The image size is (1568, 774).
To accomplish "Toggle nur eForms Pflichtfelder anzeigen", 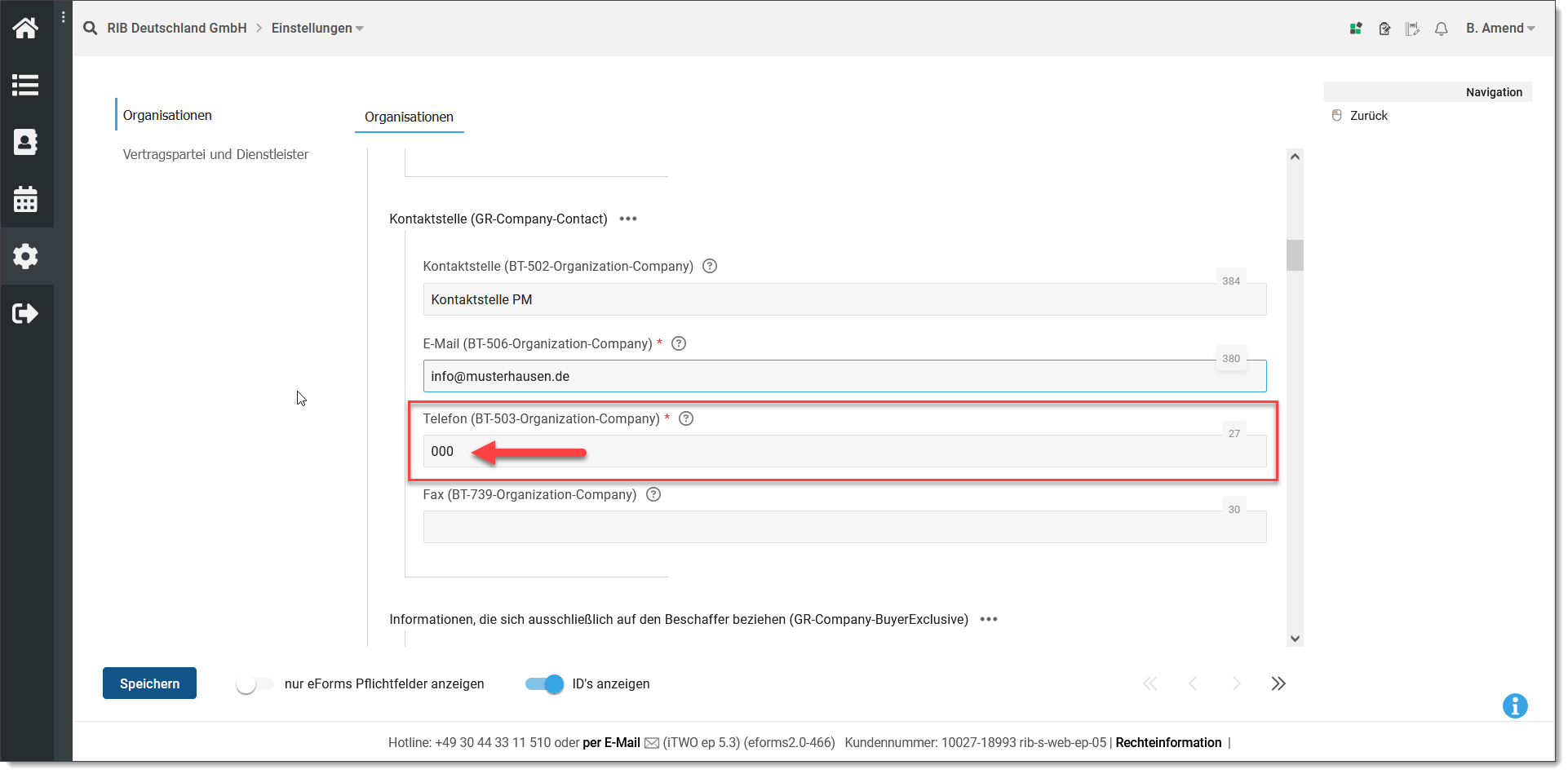I will click(x=255, y=684).
